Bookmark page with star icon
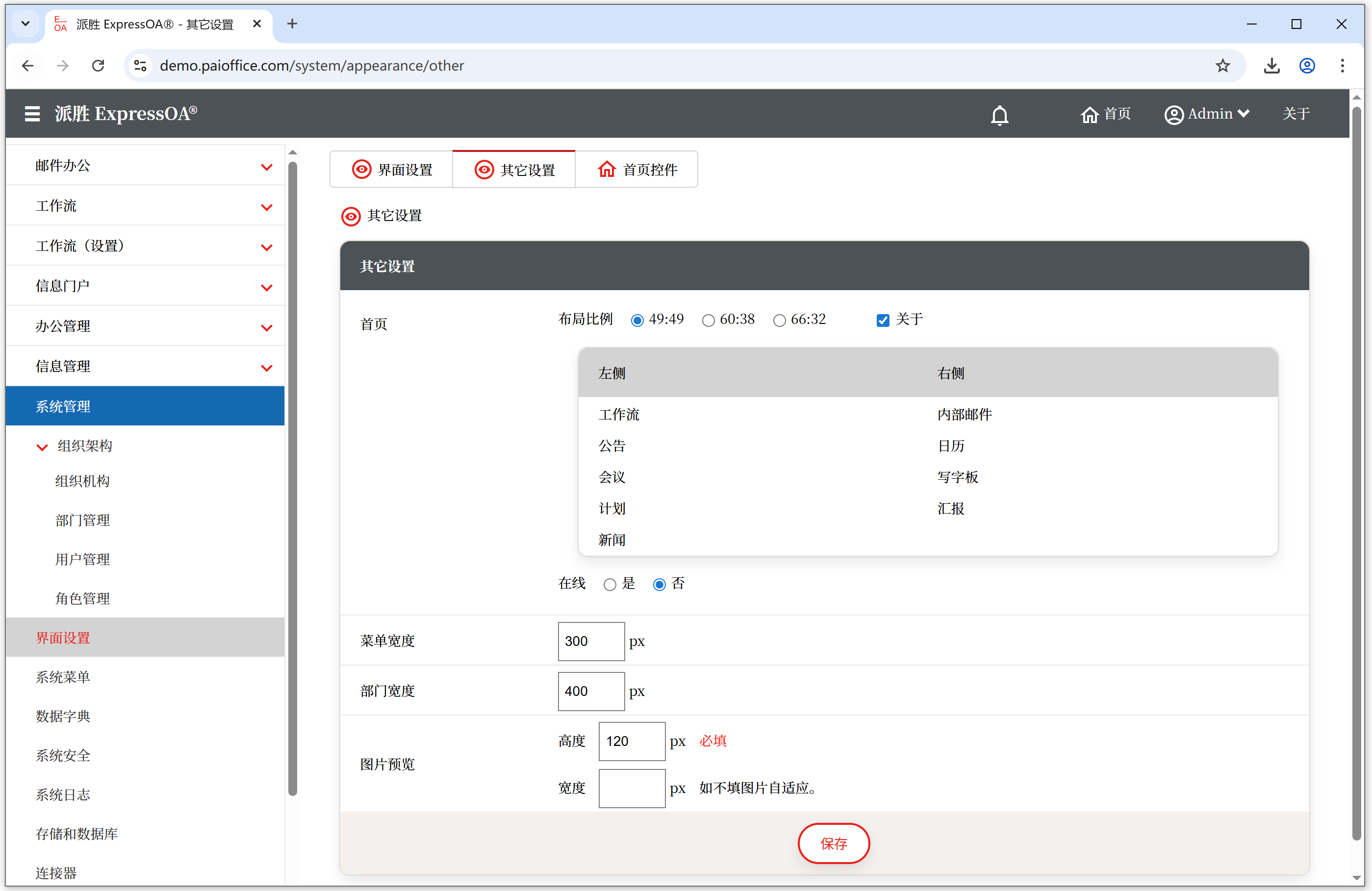This screenshot has width=1372, height=891. pyautogui.click(x=1222, y=66)
